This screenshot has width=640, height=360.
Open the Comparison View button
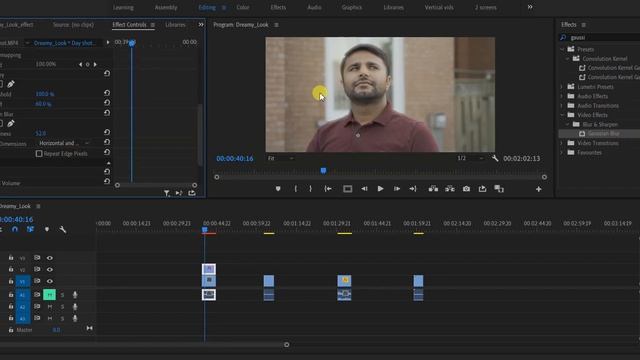(x=499, y=189)
